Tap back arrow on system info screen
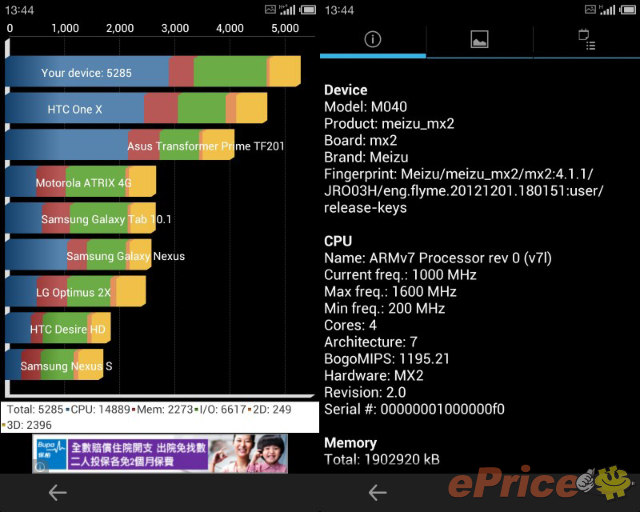Screen dimensions: 640x512 pyautogui.click(x=377, y=492)
